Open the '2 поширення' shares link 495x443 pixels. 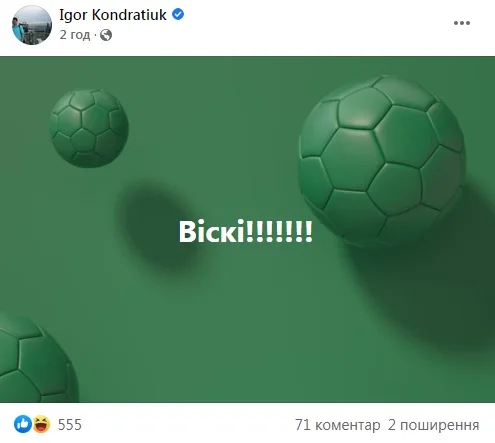click(x=433, y=425)
